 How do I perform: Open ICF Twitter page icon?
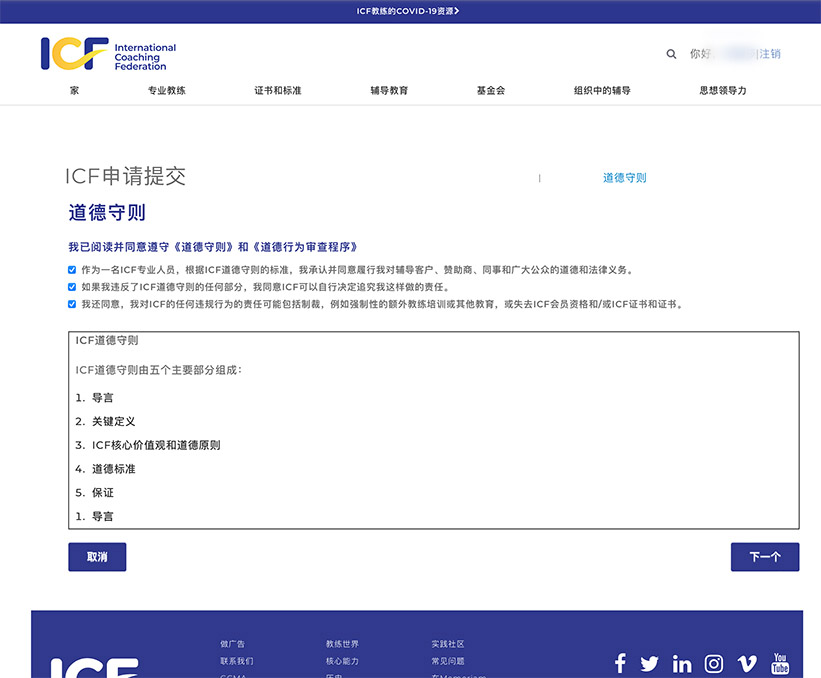click(x=650, y=663)
